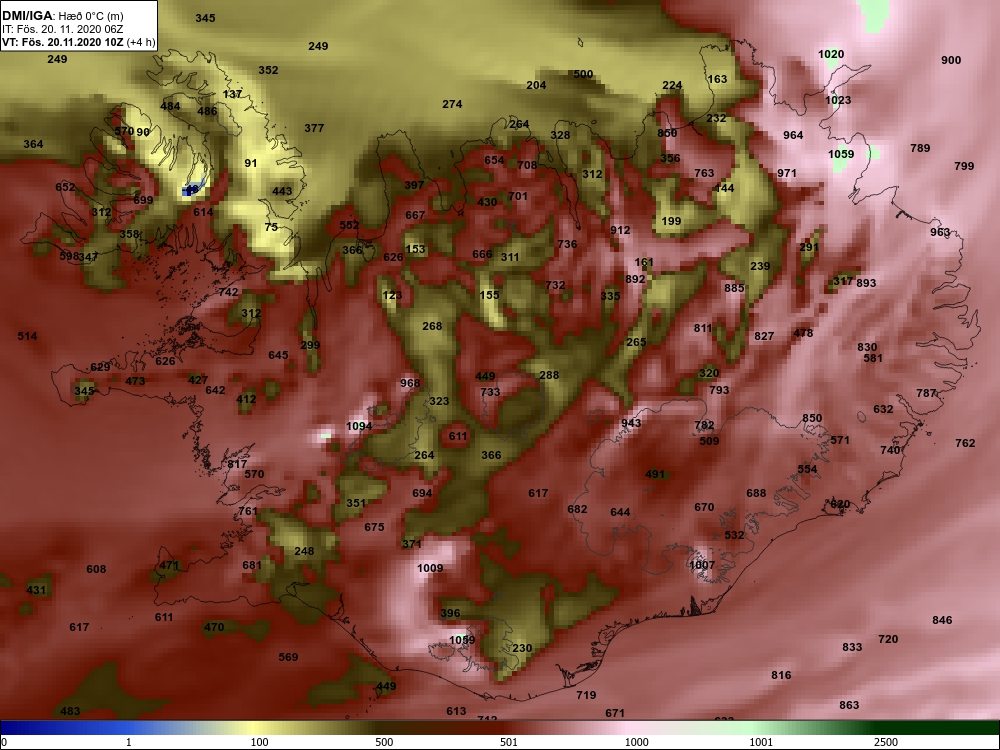Click the map value 144
Screen dimensions: 1000x750
[724, 188]
